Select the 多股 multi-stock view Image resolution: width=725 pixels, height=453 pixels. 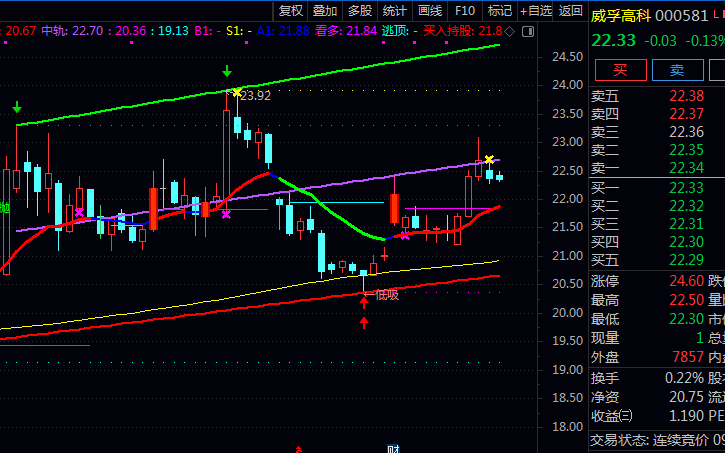360,11
